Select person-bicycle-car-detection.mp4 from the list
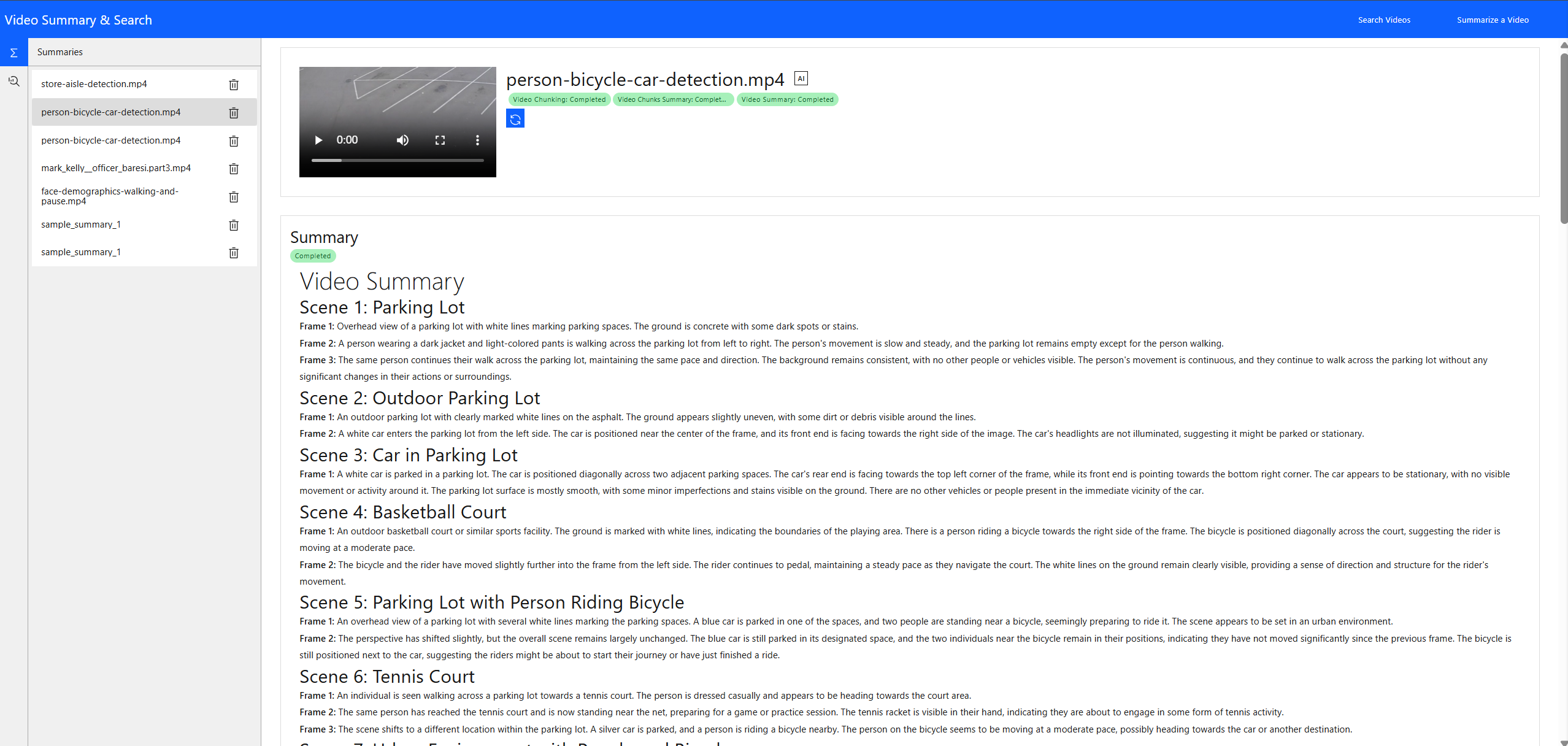Image resolution: width=1568 pixels, height=746 pixels. (111, 112)
